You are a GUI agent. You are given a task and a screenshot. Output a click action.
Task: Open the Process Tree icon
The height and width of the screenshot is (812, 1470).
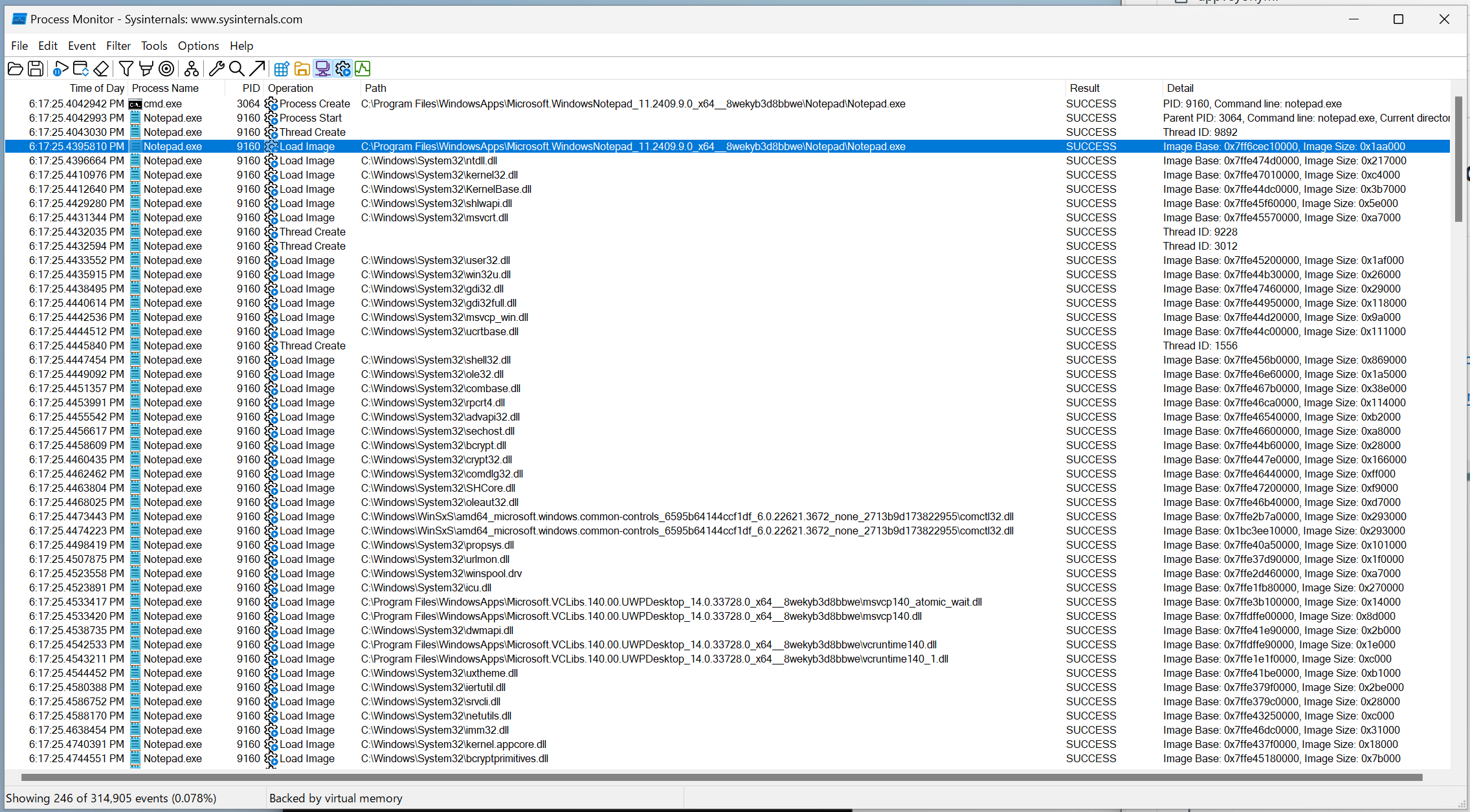point(192,69)
